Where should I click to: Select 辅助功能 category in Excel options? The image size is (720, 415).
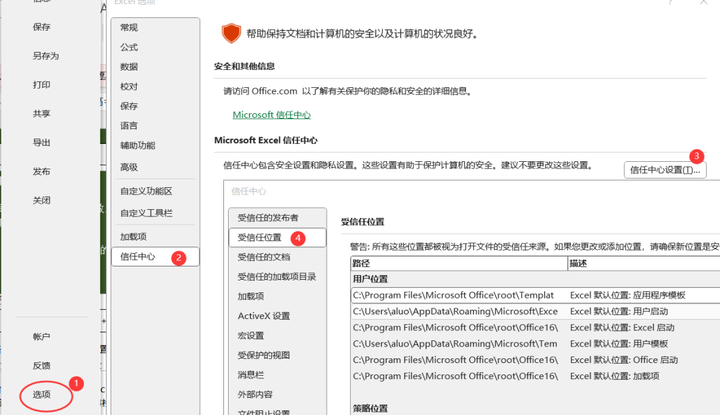[x=155, y=146]
